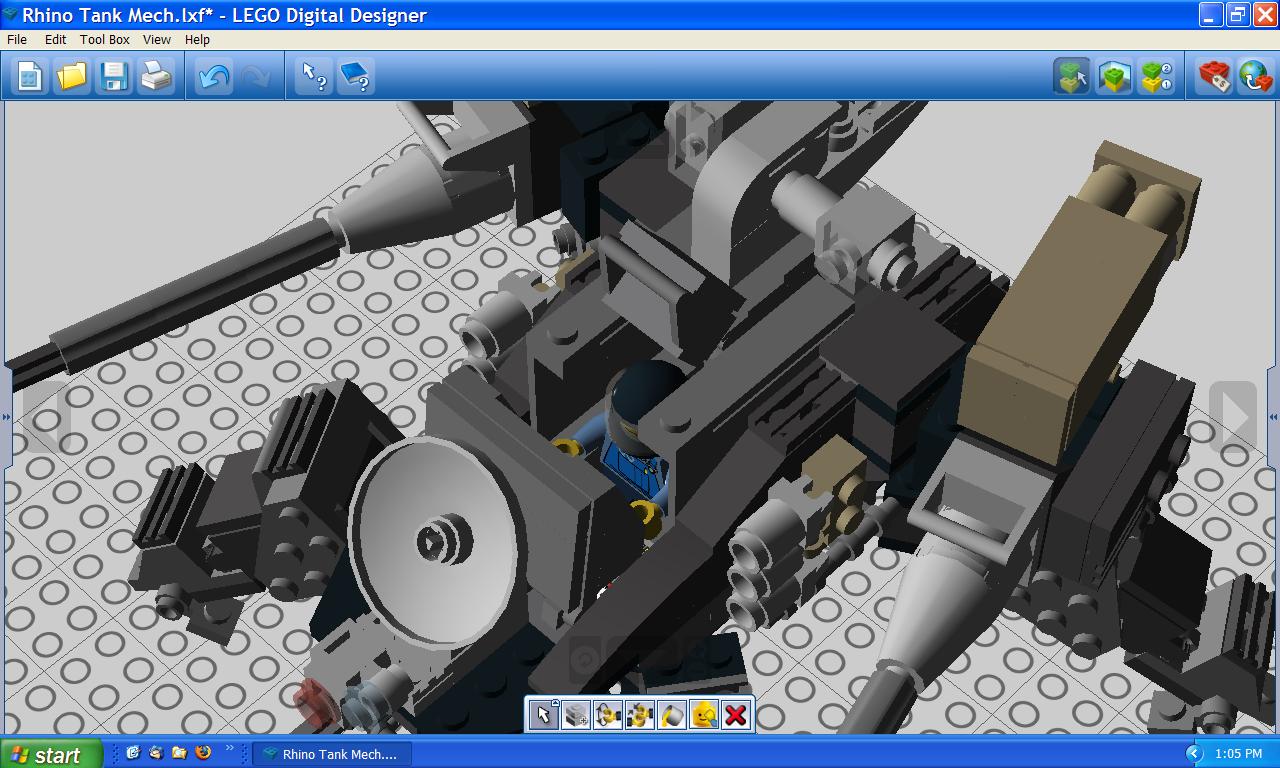This screenshot has height=768, width=1280.
Task: Expand the left side panel
Action: coord(6,417)
